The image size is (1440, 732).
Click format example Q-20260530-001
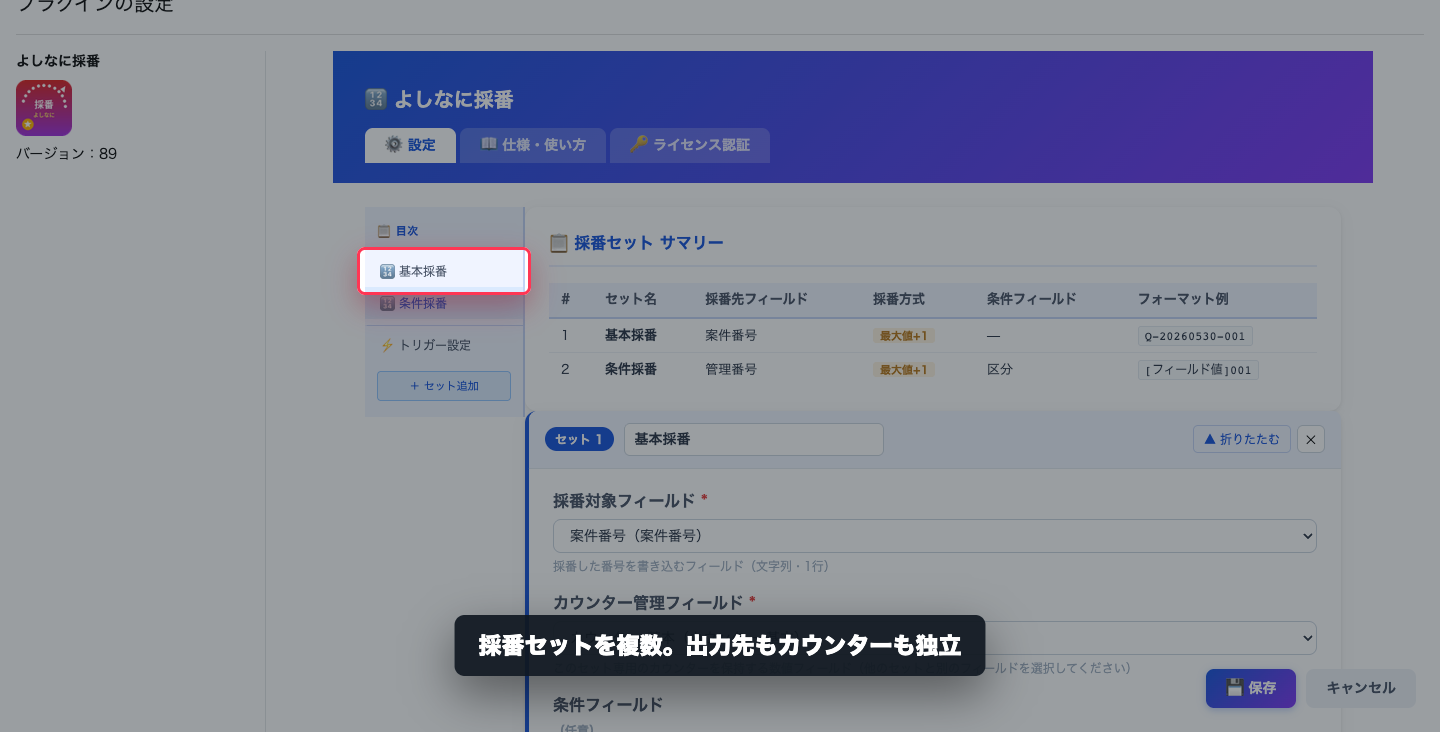(x=1195, y=336)
